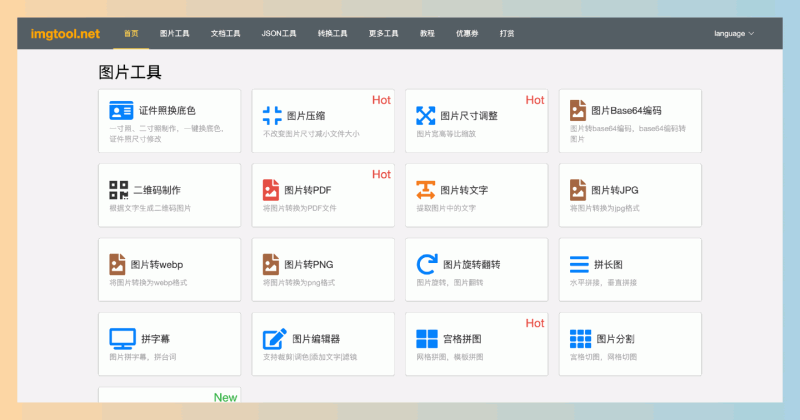Open the 图片转webp tool title

coord(157,264)
